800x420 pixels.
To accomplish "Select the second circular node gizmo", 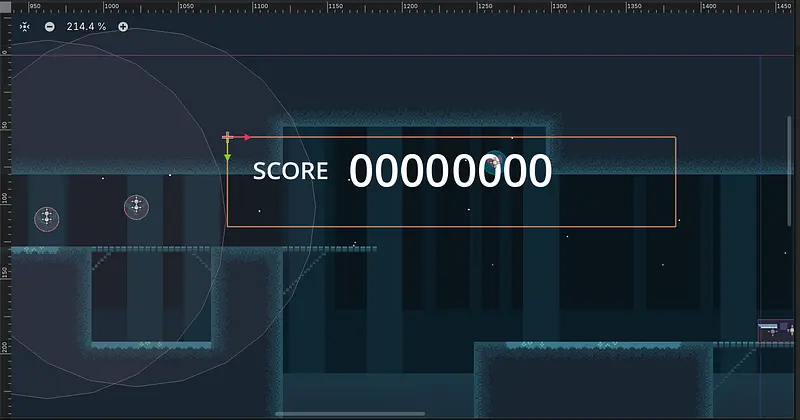I will [136, 207].
